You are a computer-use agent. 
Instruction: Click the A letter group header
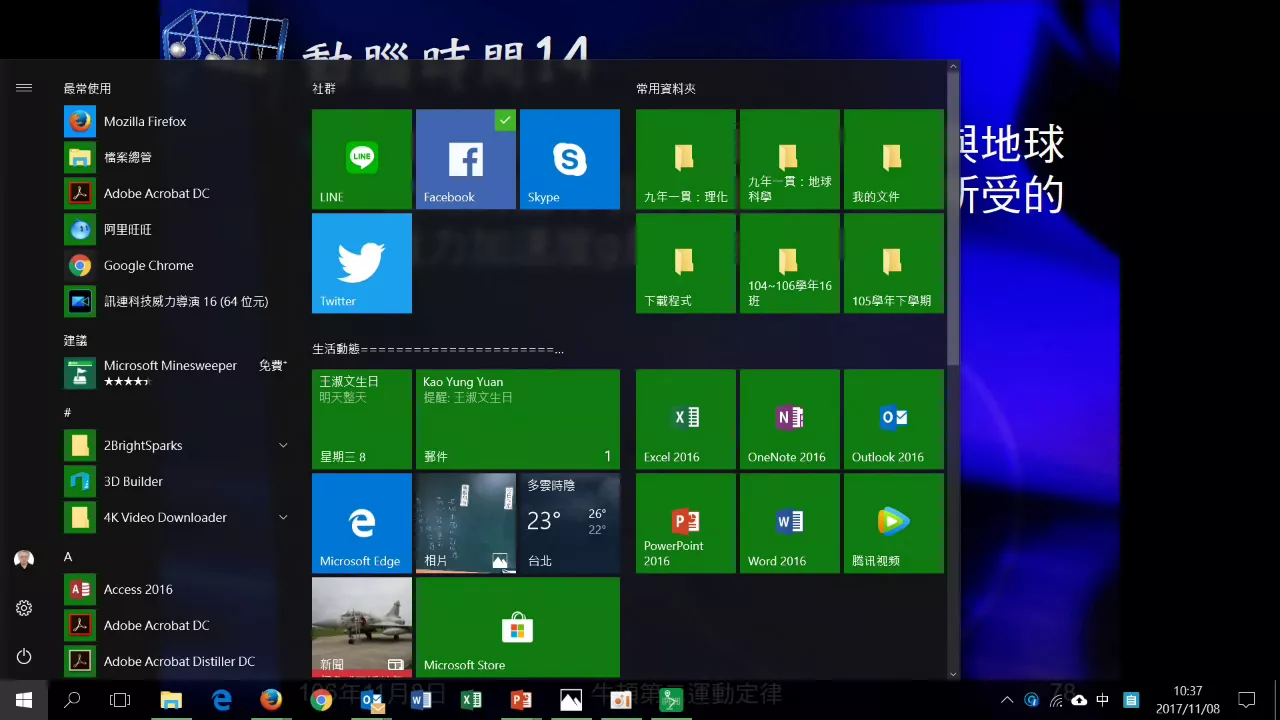[68, 556]
